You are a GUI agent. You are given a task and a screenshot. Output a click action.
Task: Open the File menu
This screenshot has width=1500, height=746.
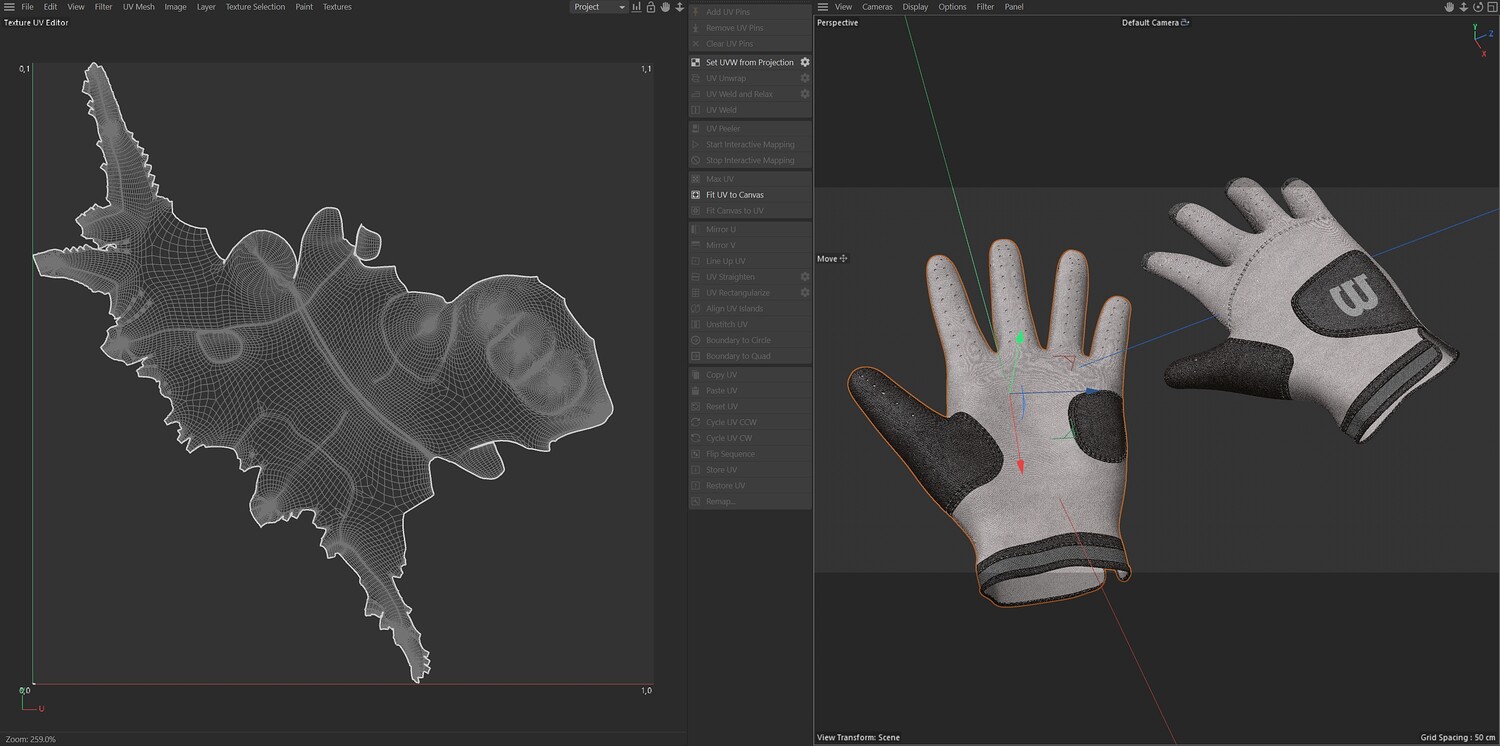click(27, 7)
